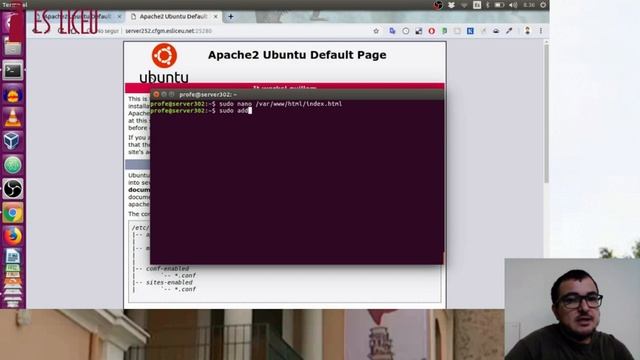
Task: Close the first Apache2 browser tab
Action: (119, 17)
